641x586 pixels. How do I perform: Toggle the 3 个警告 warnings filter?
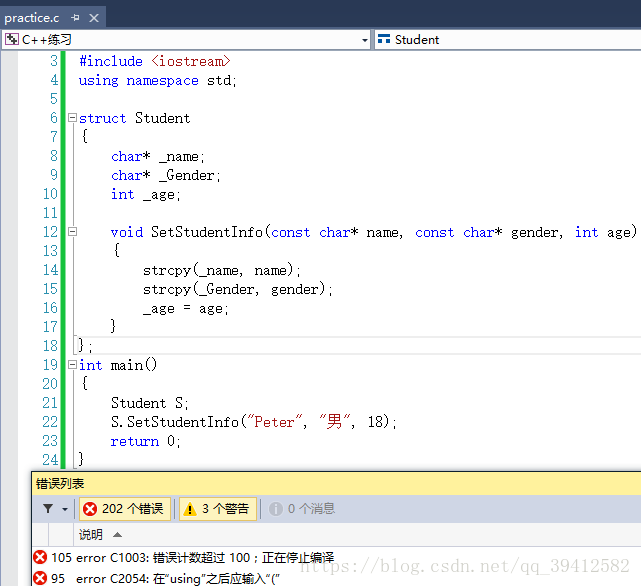click(216, 509)
